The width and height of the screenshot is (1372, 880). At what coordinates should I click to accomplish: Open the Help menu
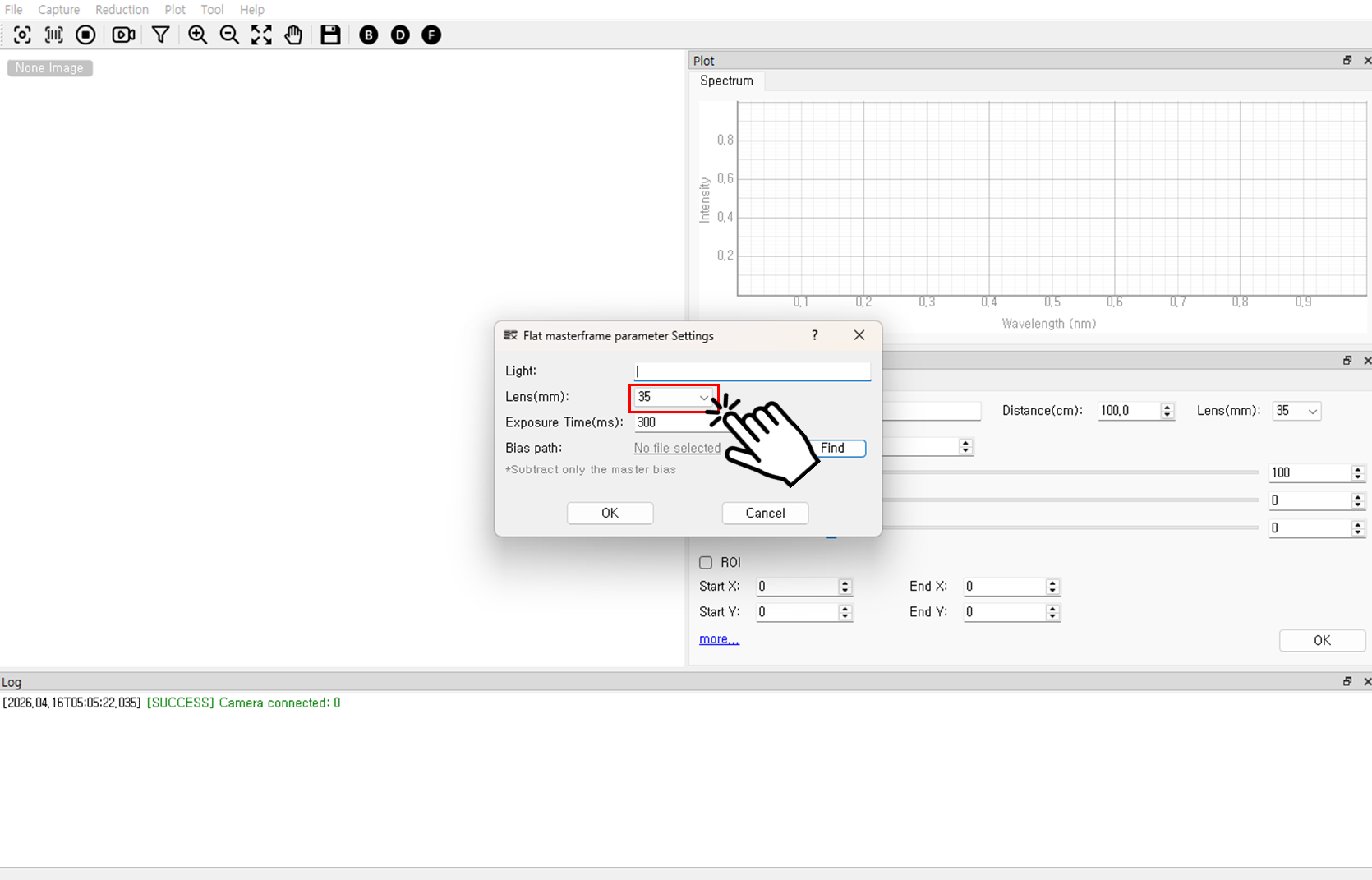pos(252,10)
